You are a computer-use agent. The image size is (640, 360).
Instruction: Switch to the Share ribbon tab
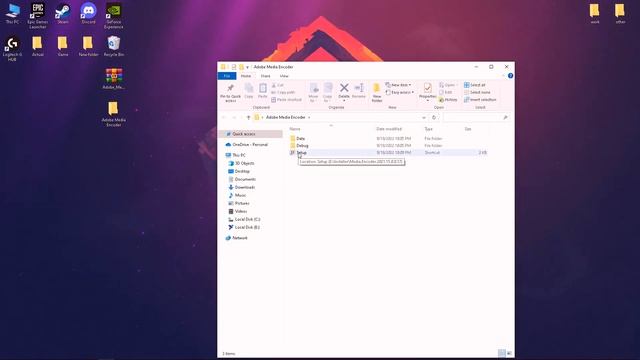pyautogui.click(x=265, y=76)
